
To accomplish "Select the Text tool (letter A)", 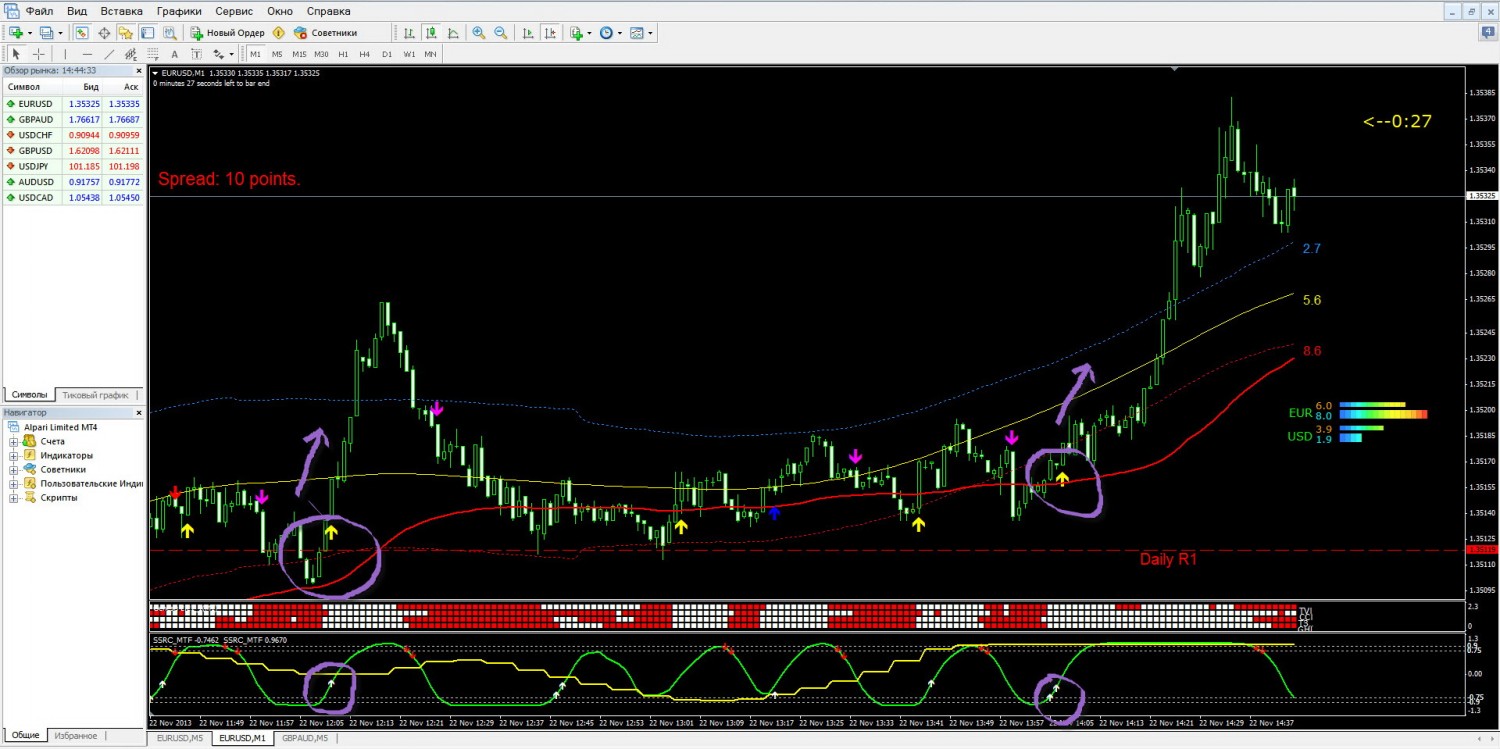I will pyautogui.click(x=175, y=54).
